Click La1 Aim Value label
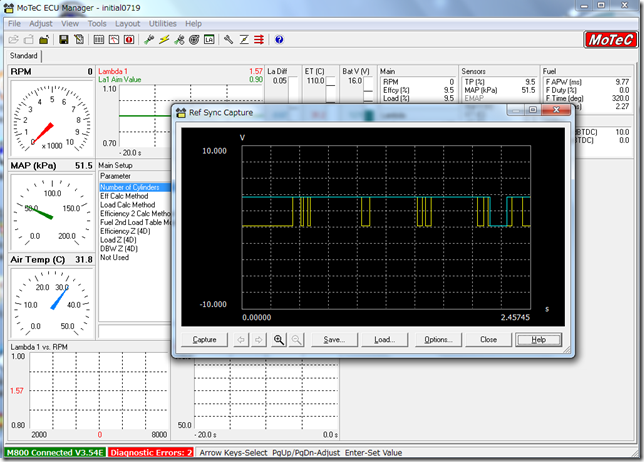644x462 pixels. [120, 80]
